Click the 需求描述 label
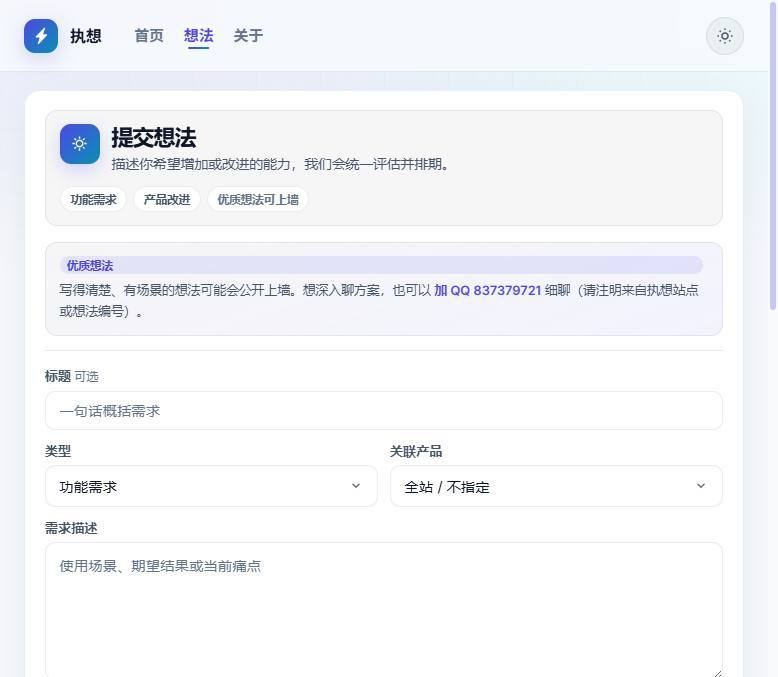The width and height of the screenshot is (778, 677). 71,528
